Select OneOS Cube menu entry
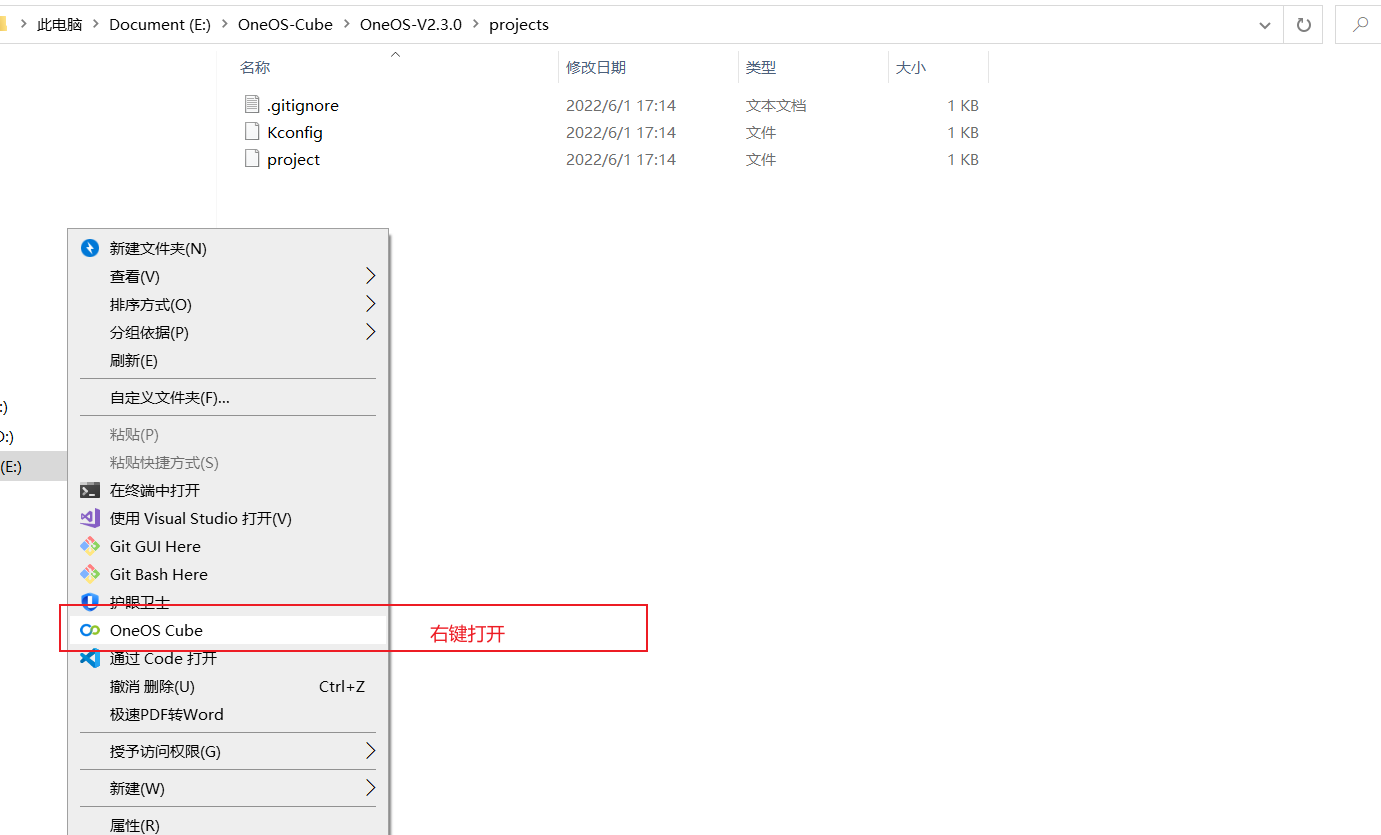The width and height of the screenshot is (1381, 835). (228, 630)
